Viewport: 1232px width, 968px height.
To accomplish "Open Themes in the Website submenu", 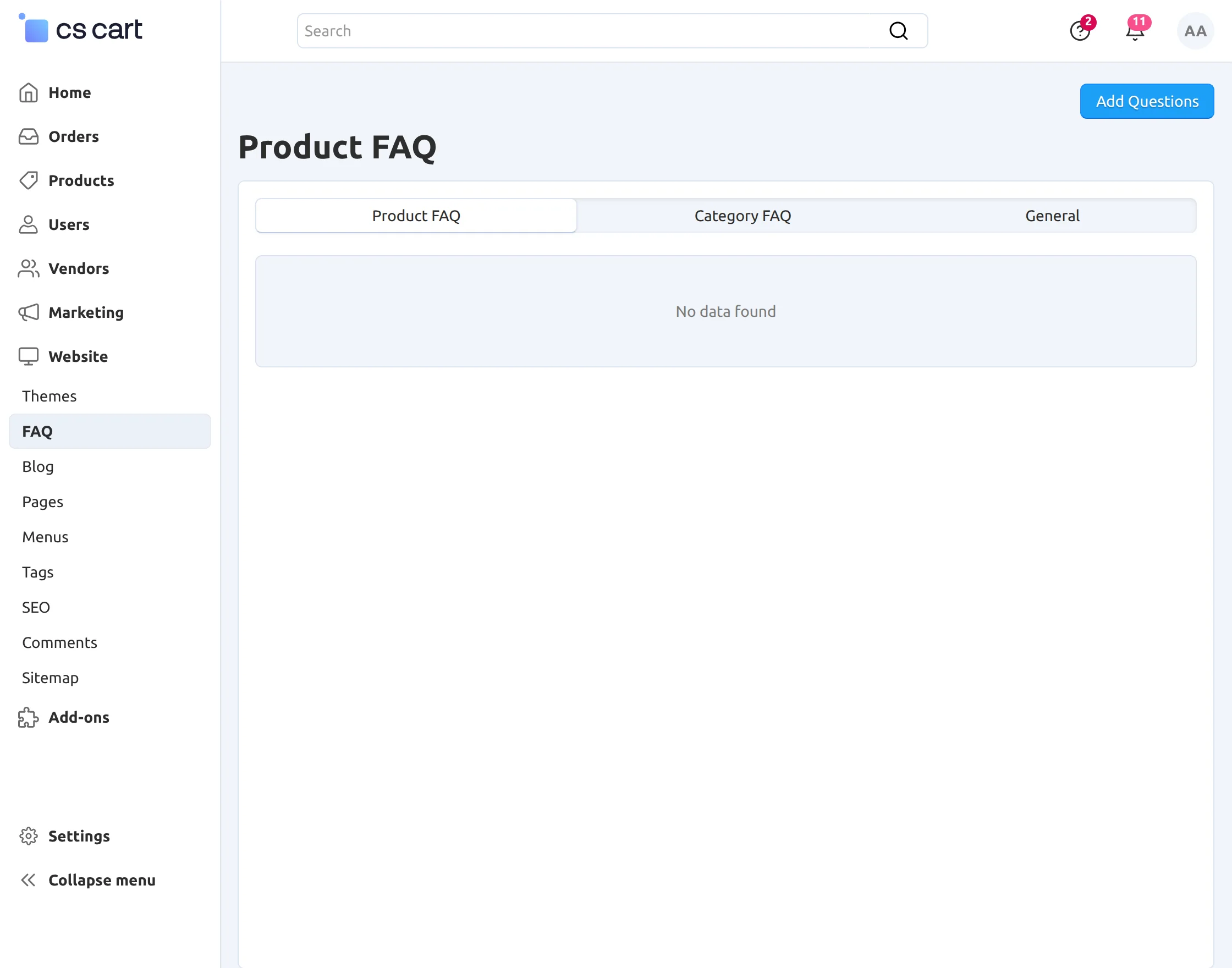I will click(50, 396).
